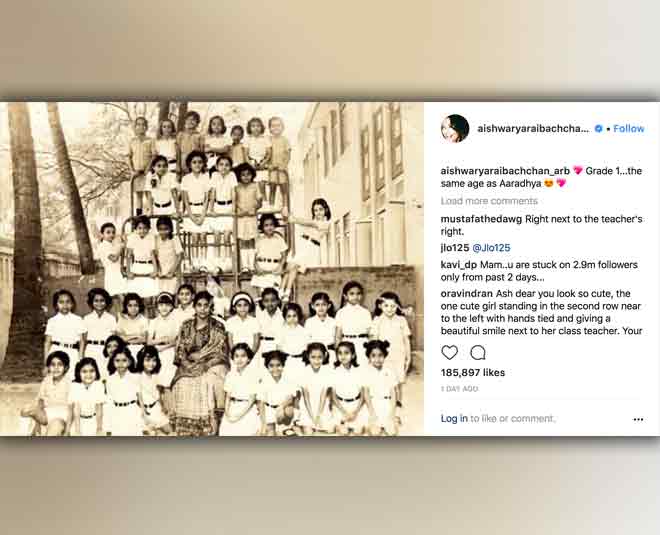Click the blue verified badge
The image size is (660, 535).
[598, 129]
